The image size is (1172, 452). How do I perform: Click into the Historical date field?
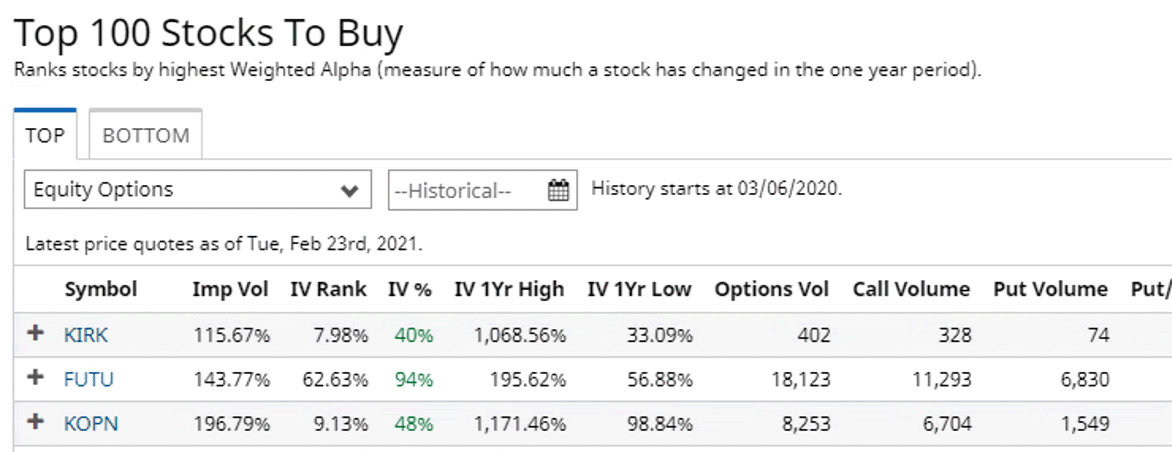483,191
